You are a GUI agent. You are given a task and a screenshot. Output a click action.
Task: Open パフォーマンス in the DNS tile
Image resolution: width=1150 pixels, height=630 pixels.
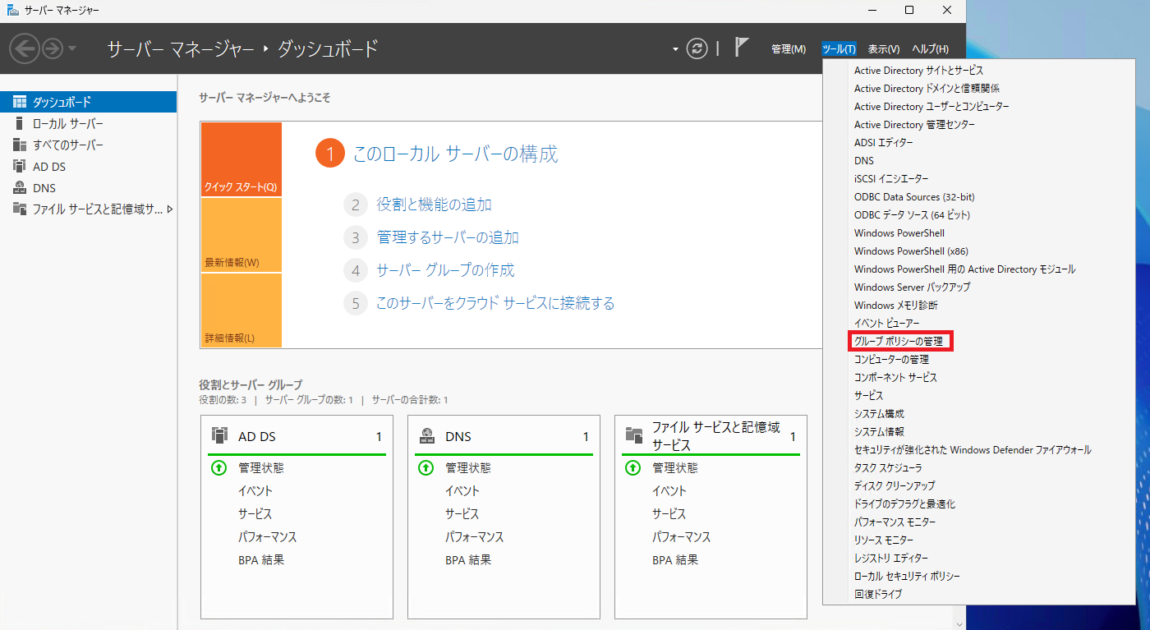click(475, 537)
